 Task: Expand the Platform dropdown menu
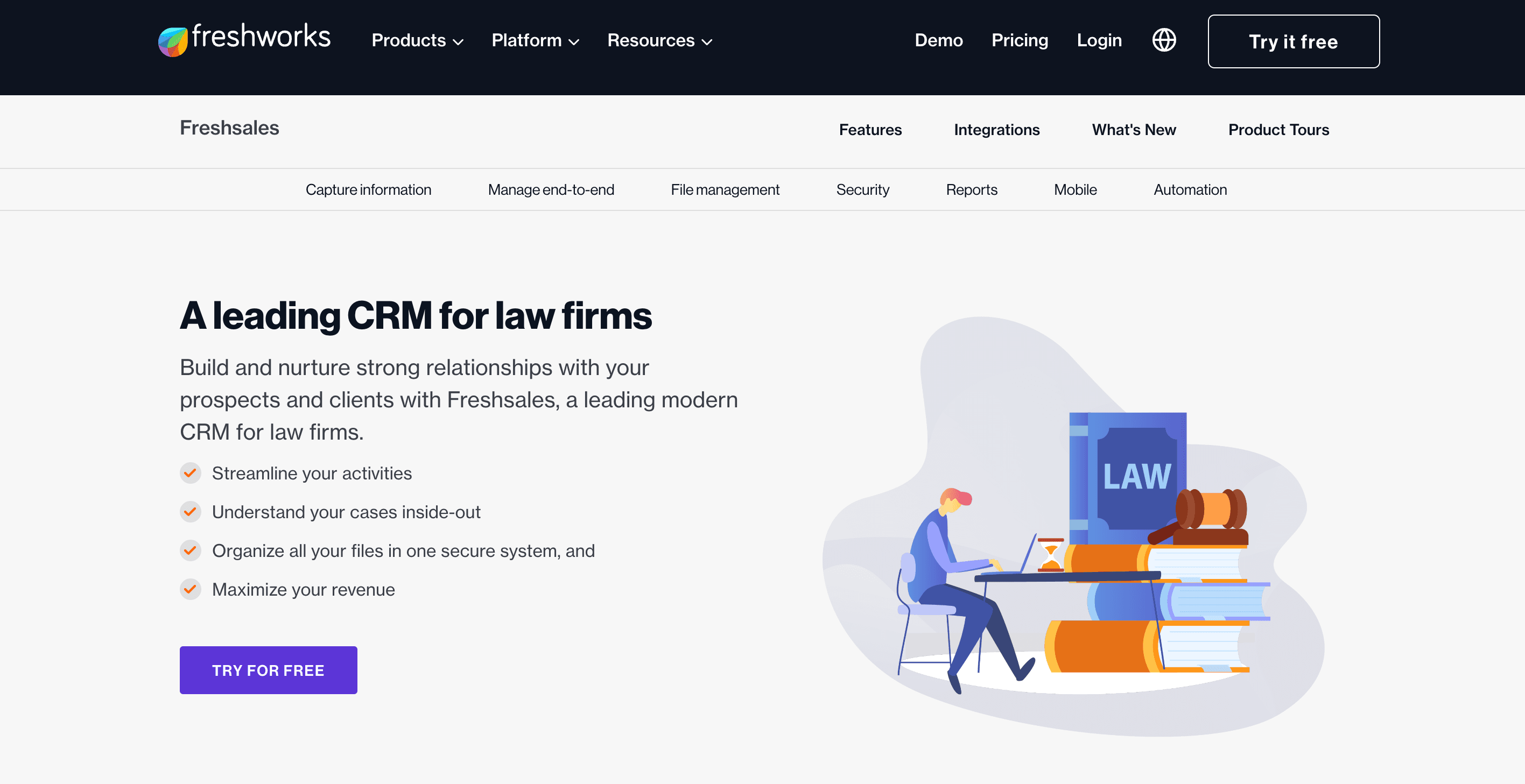click(535, 40)
